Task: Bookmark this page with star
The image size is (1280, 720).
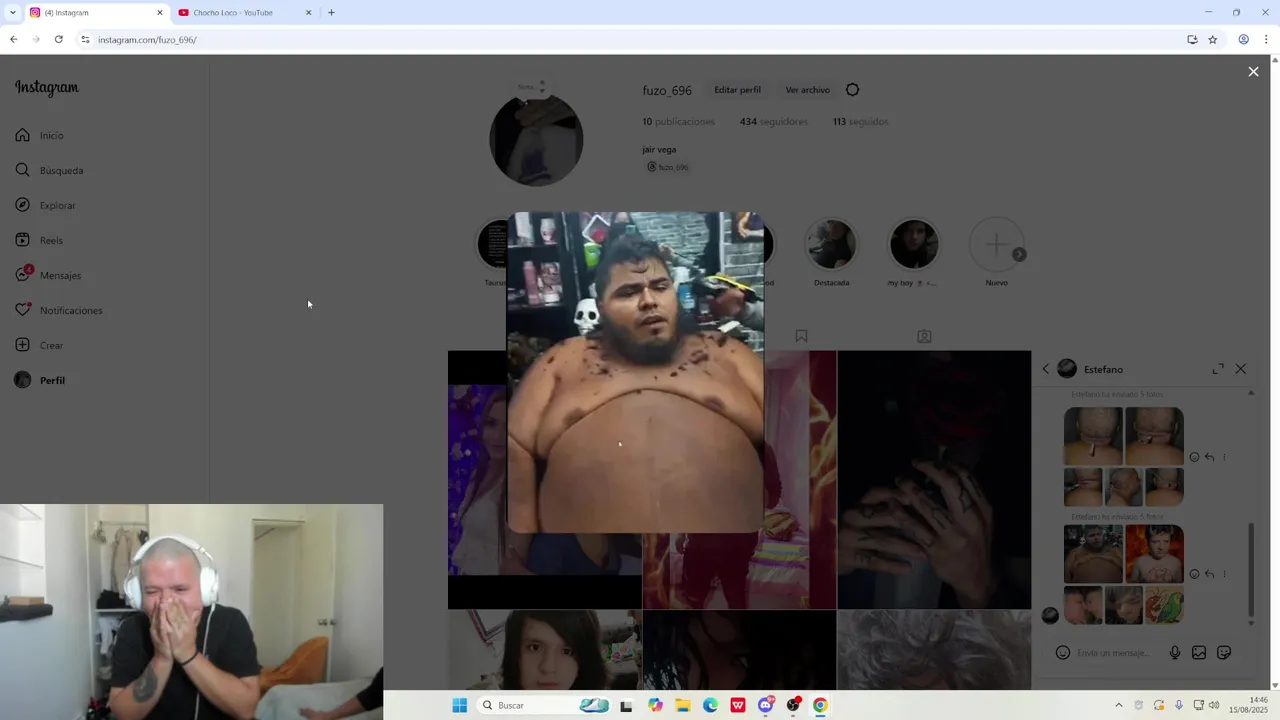Action: coord(1213,40)
